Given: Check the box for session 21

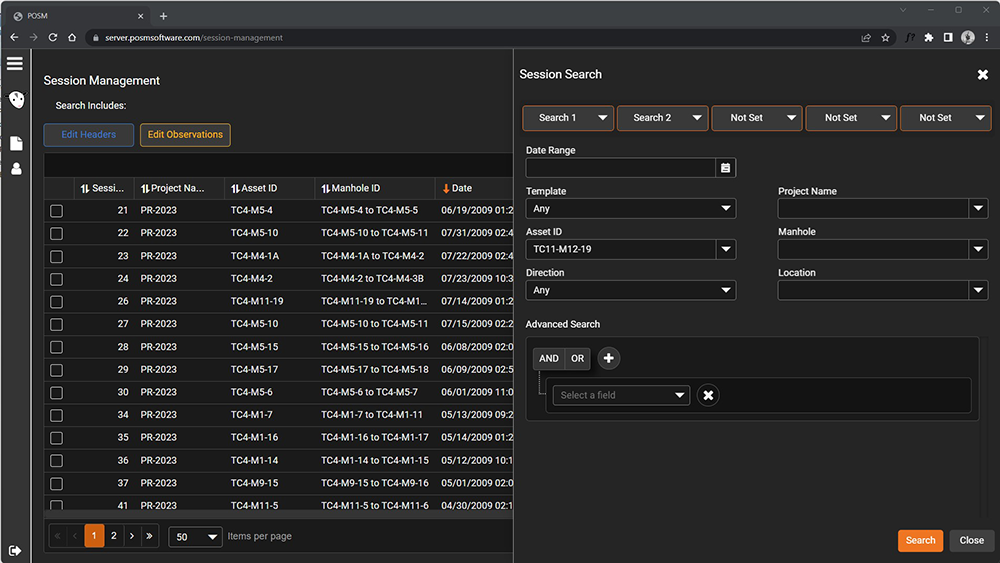Looking at the screenshot, I should (57, 210).
